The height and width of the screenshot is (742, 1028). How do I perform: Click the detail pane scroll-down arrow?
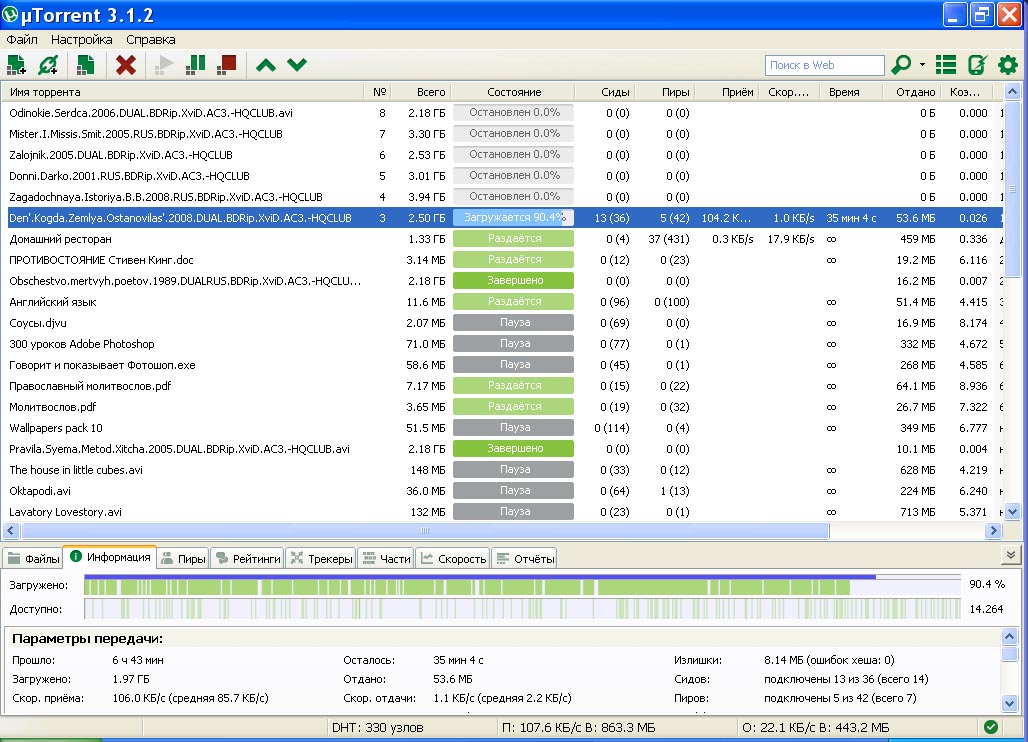coord(1009,703)
